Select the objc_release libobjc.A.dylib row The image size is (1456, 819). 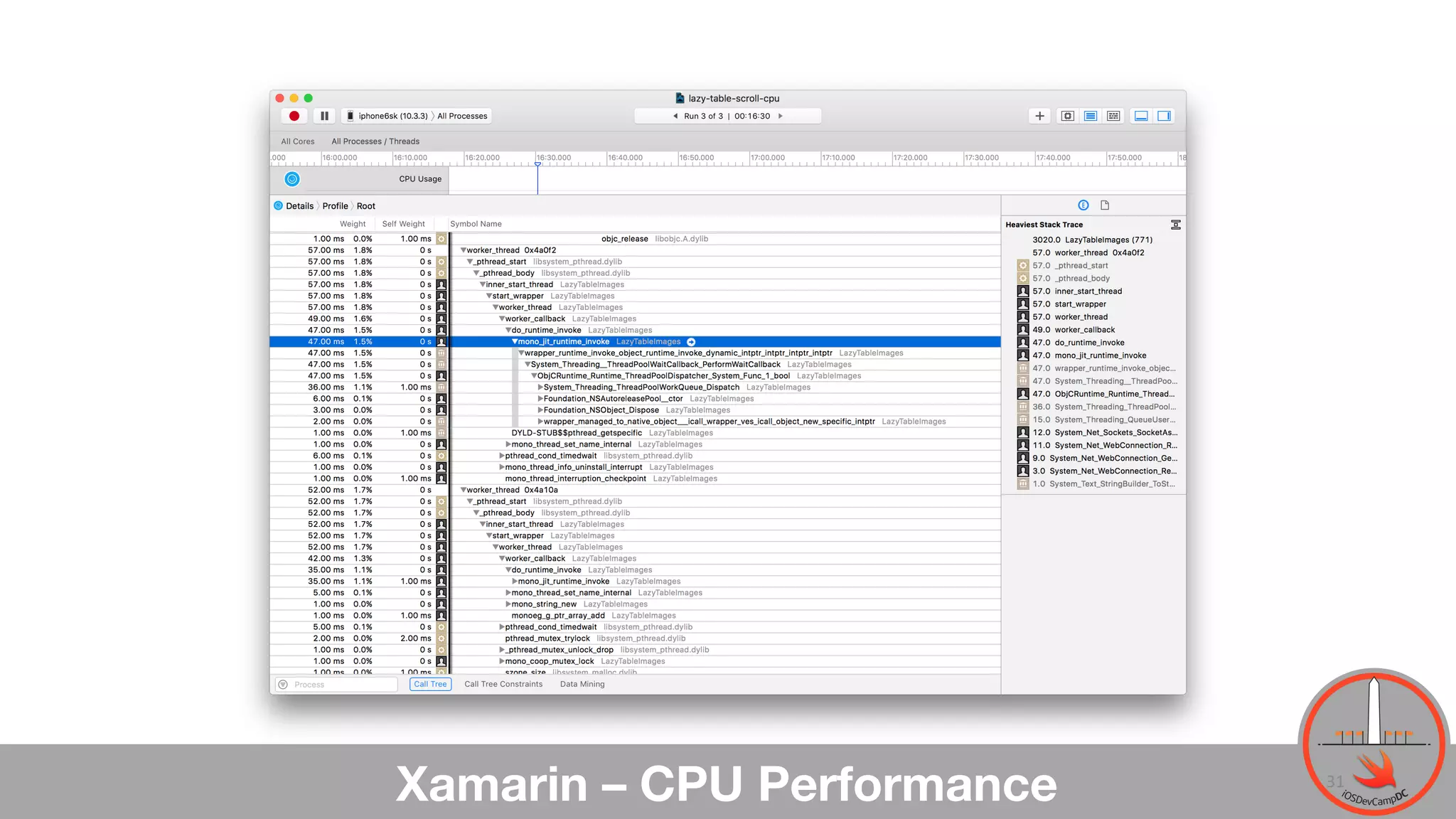pyautogui.click(x=635, y=239)
